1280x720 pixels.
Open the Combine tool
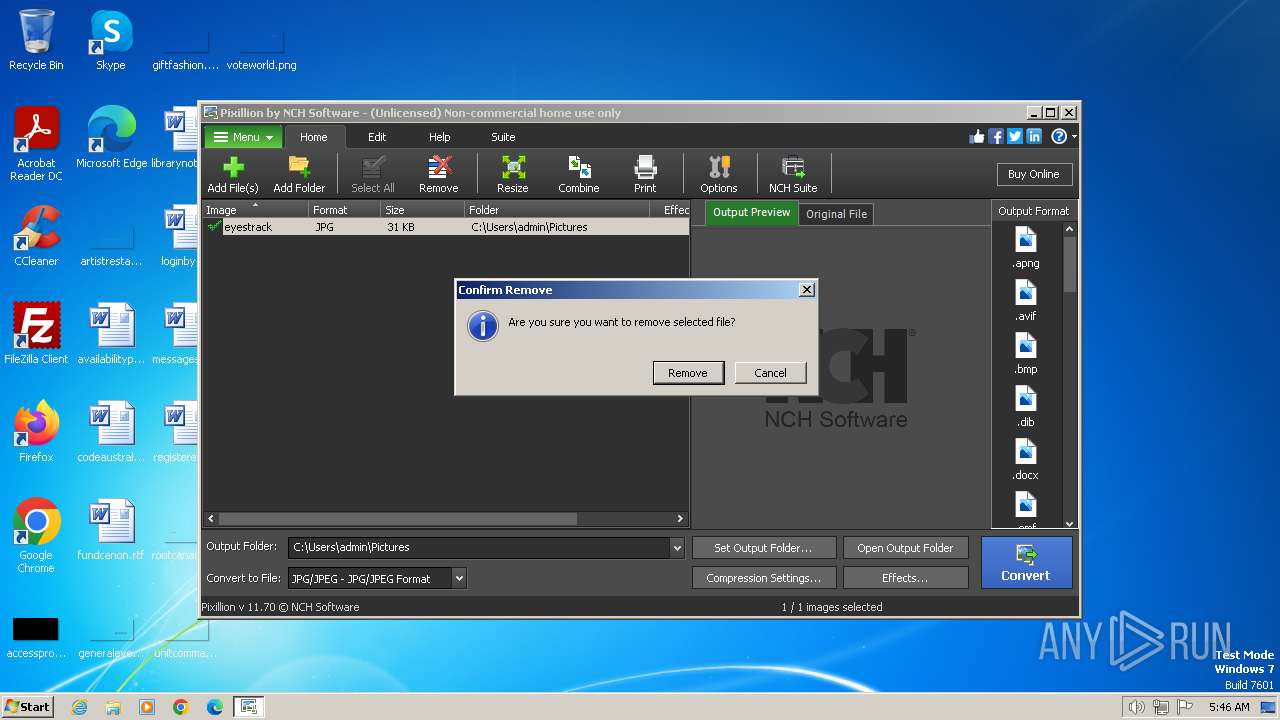click(579, 174)
